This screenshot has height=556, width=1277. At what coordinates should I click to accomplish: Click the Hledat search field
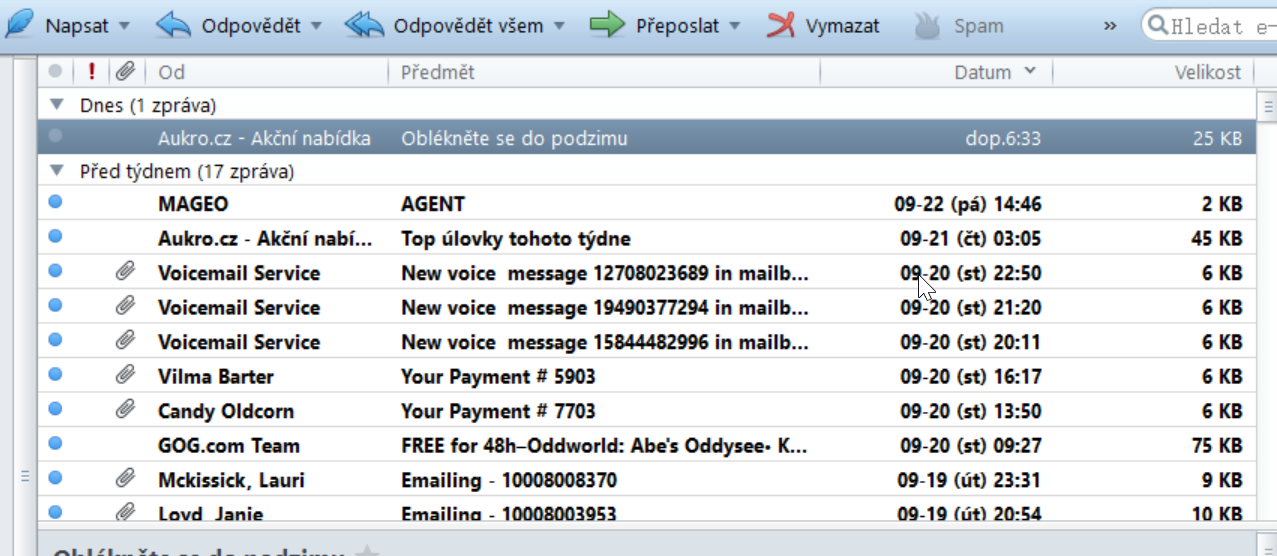pos(1210,26)
